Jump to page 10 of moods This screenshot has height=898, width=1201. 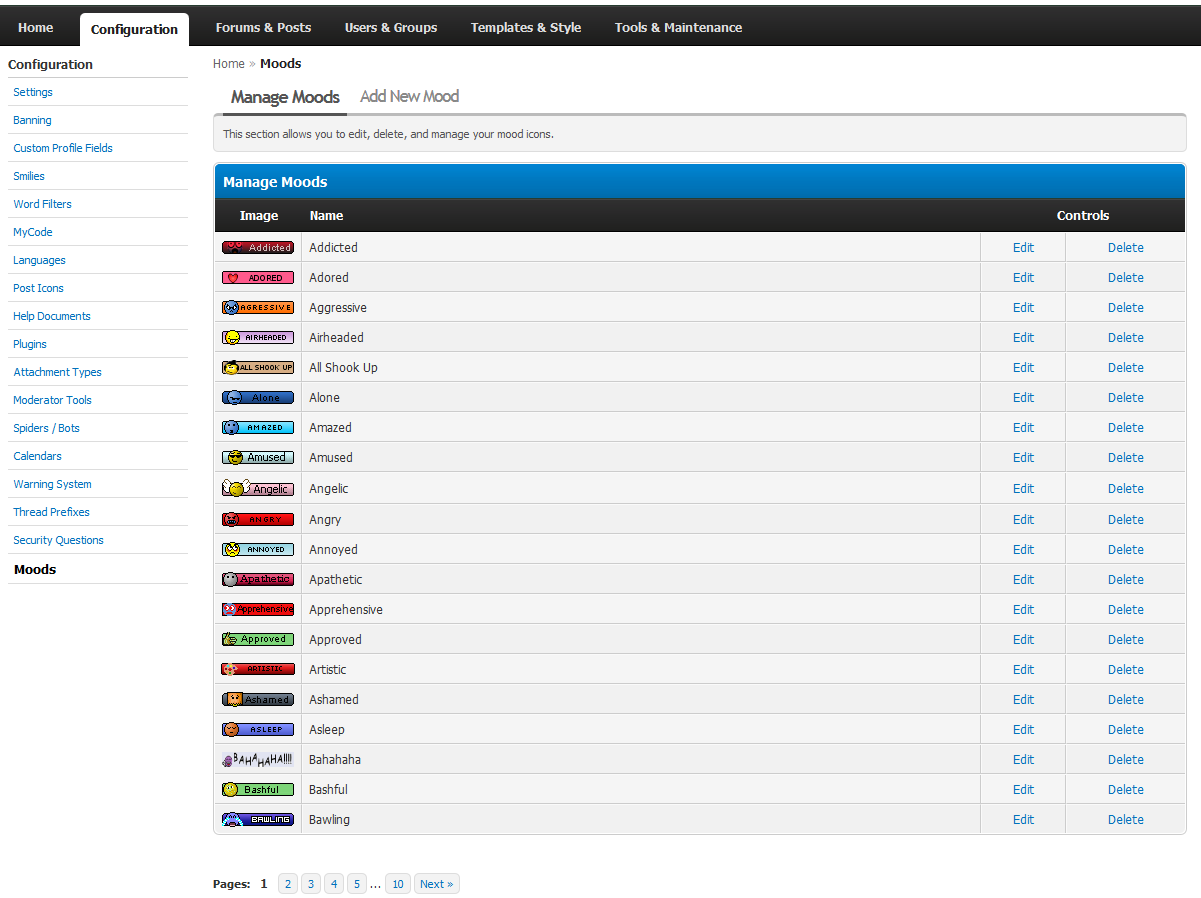[398, 884]
